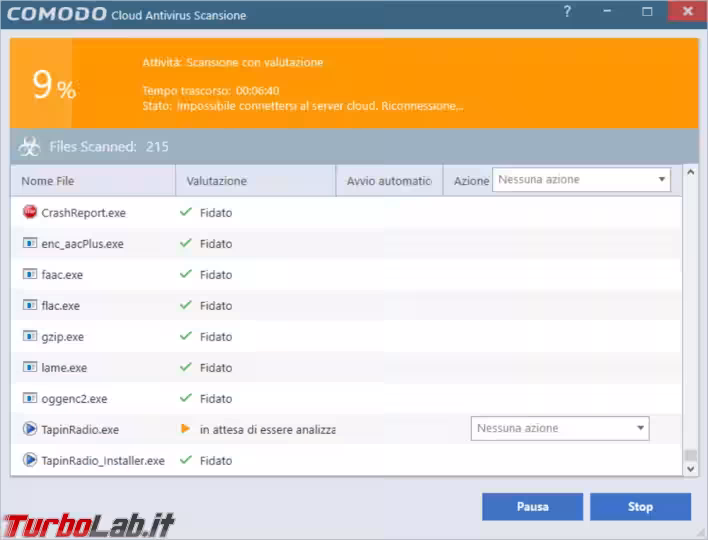This screenshot has height=540, width=708.
Task: Select the TapinRadio_Installer.exe file name
Action: point(103,461)
